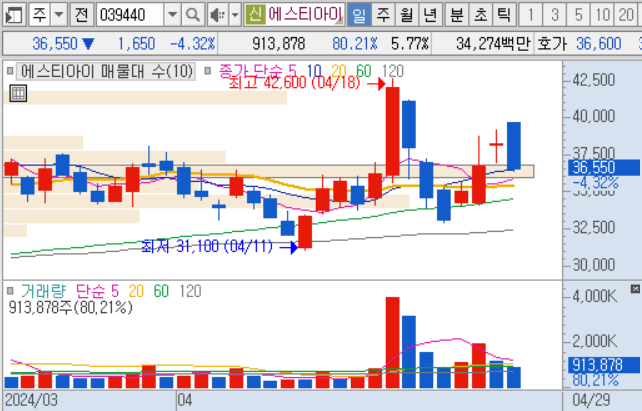Viewport: 642px width, 411px height.
Task: Click the speaker sound icon
Action: point(217,15)
